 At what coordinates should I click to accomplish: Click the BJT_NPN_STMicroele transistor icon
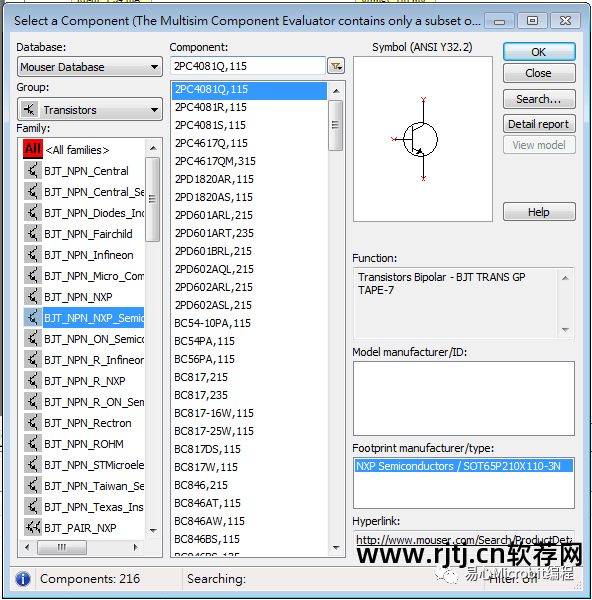[x=33, y=465]
